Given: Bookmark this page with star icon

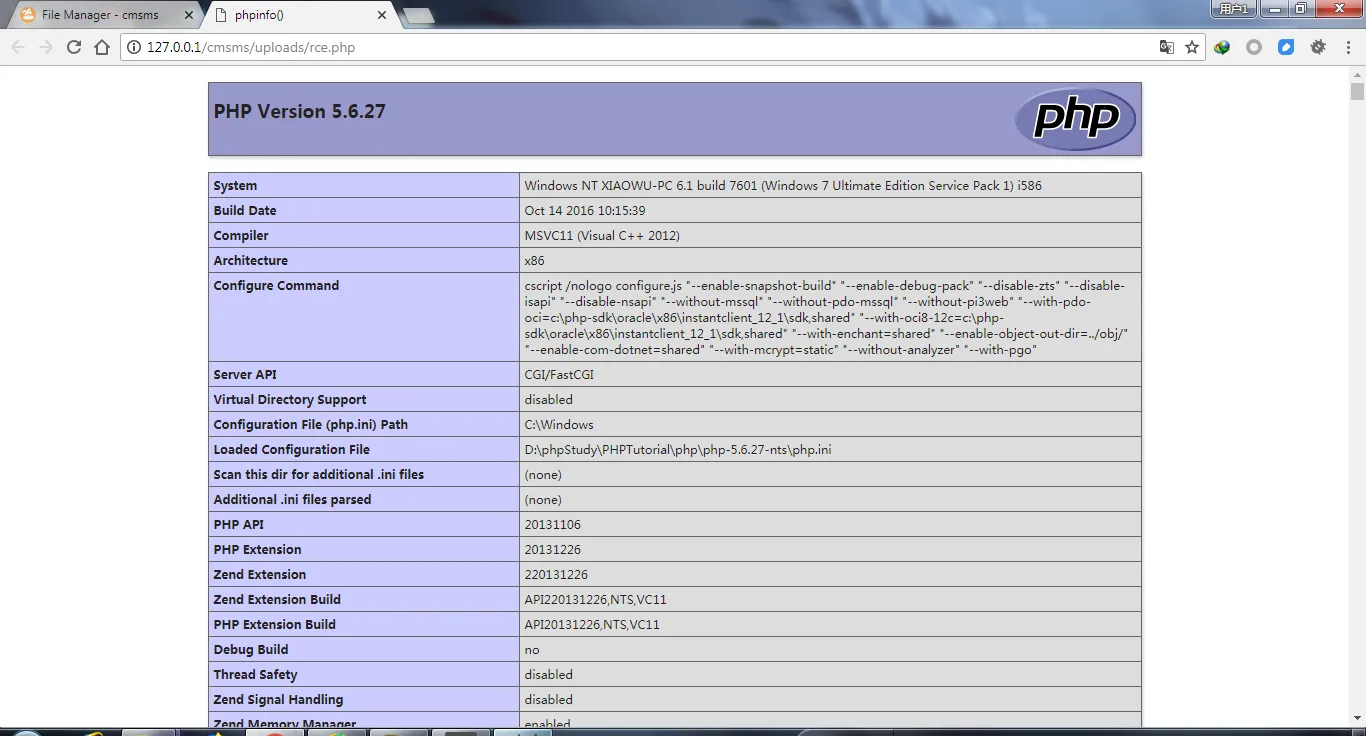Looking at the screenshot, I should point(1192,47).
